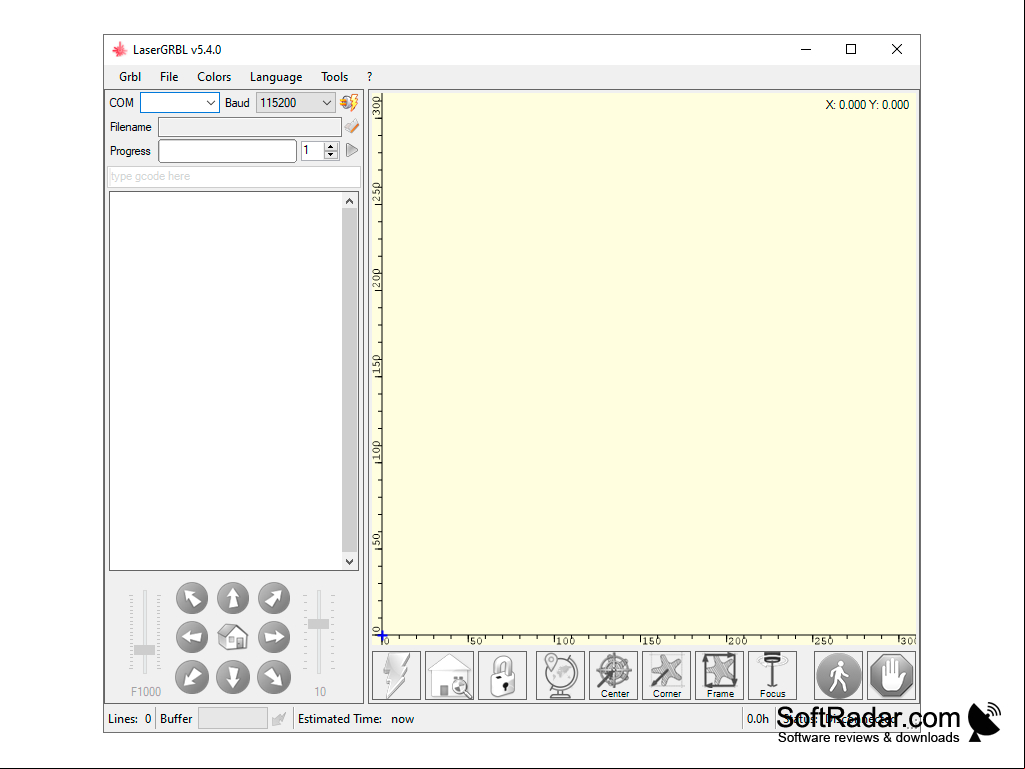This screenshot has width=1025, height=769.
Task: Click the globe set-zero toolbar icon
Action: (560, 675)
